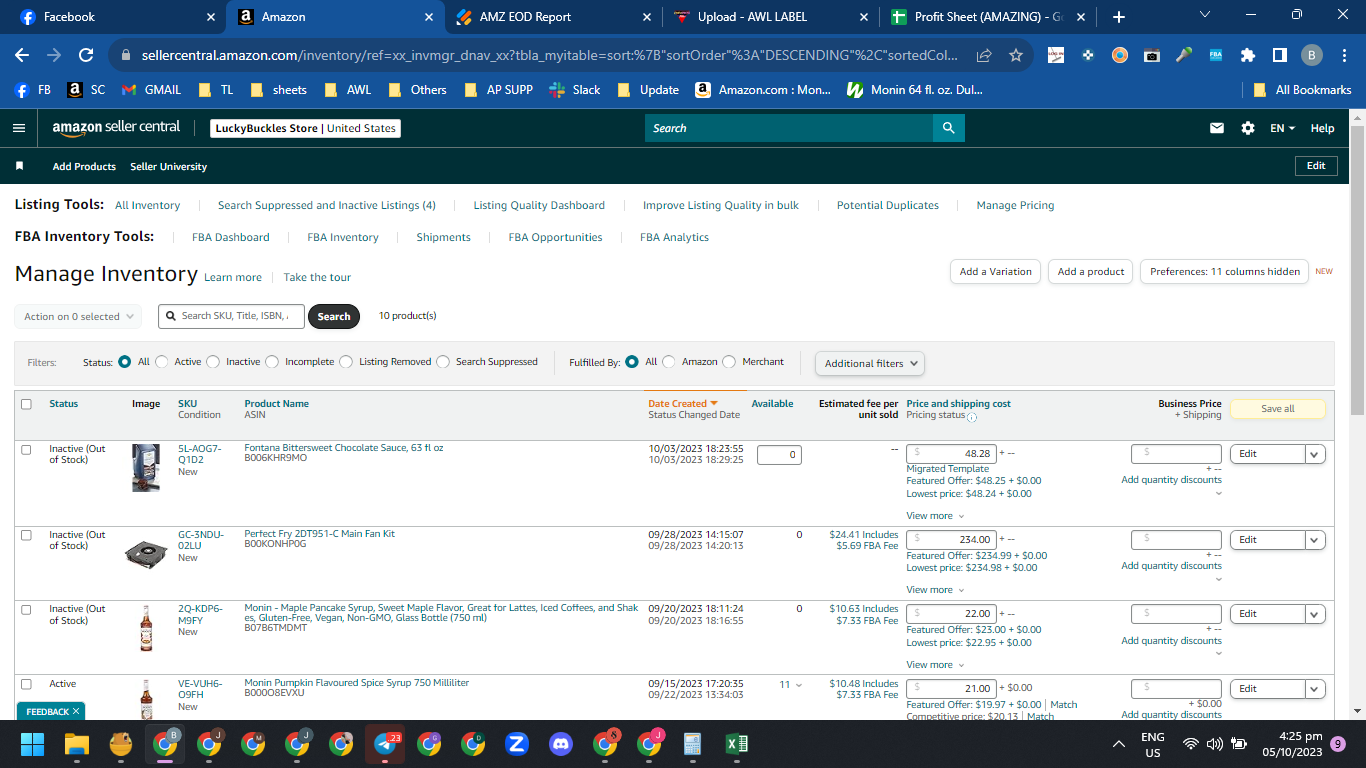Click the price field showing 234.00

click(951, 540)
